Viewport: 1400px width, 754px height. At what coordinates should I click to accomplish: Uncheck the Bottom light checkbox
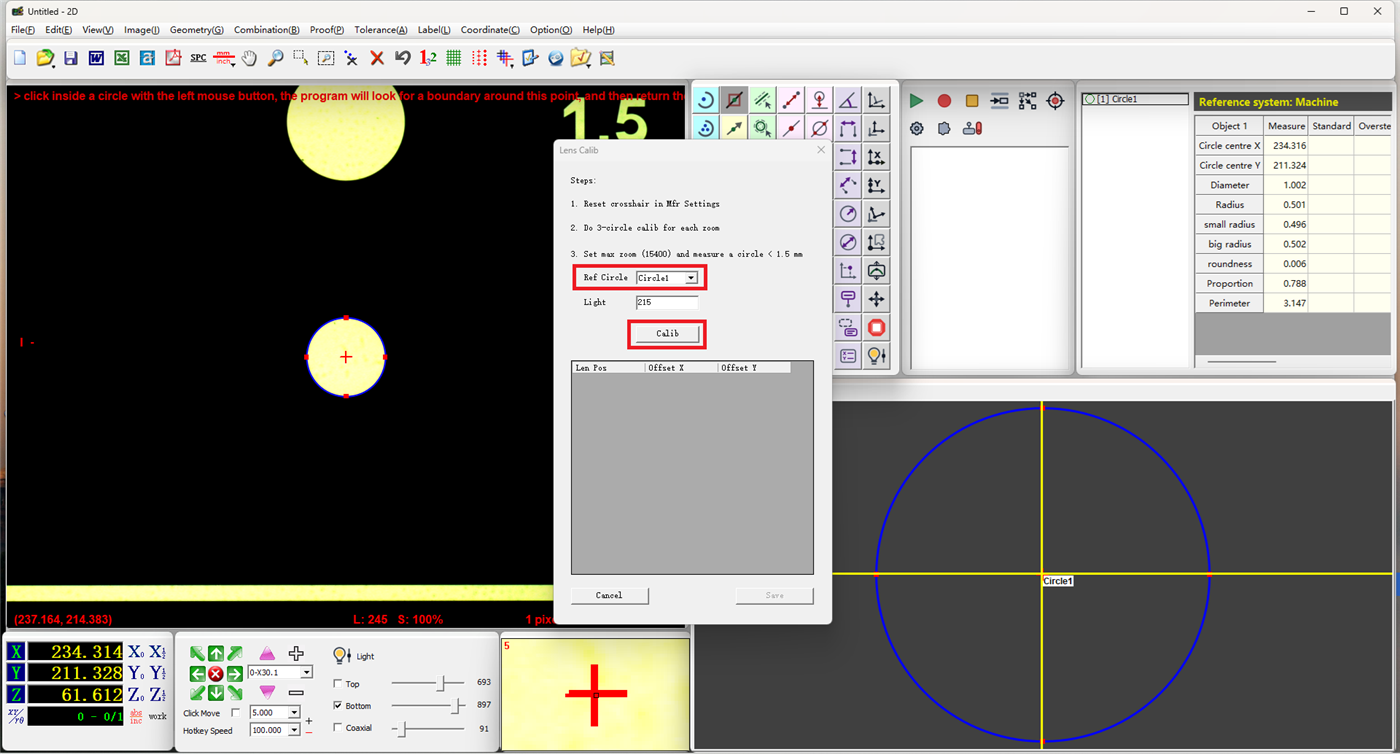(x=337, y=706)
